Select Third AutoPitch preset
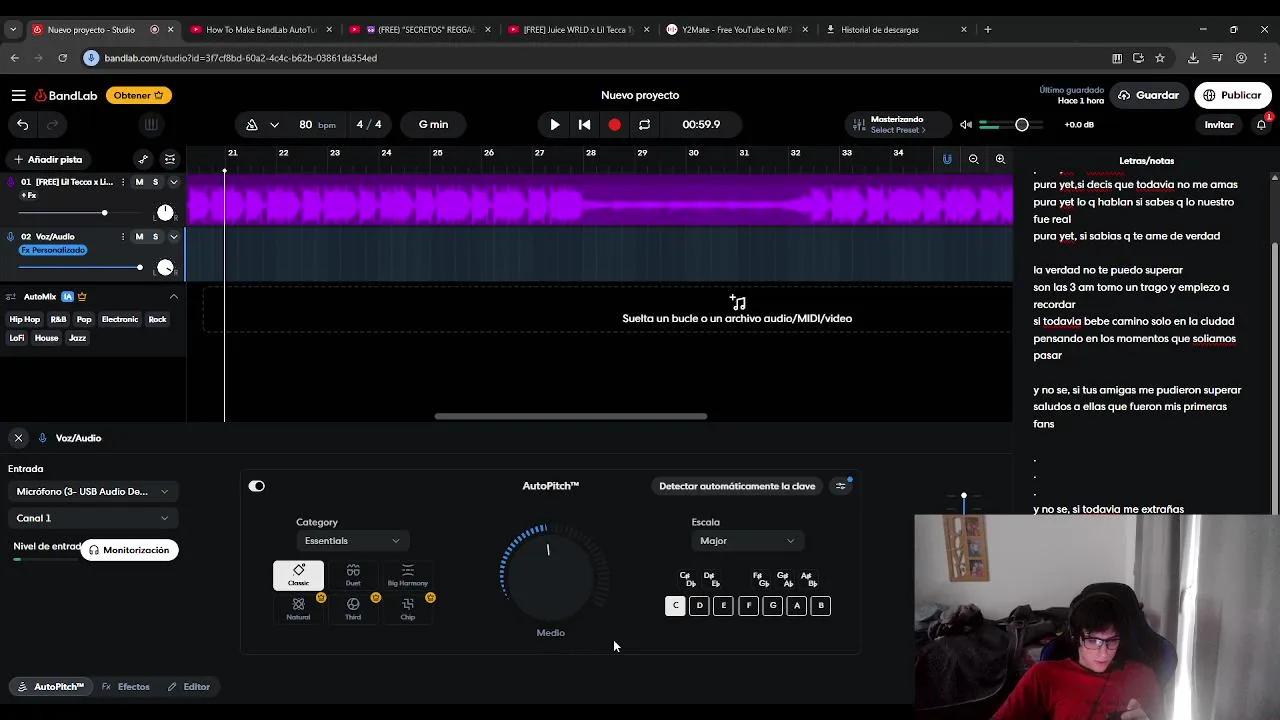This screenshot has width=1280, height=720. point(353,609)
